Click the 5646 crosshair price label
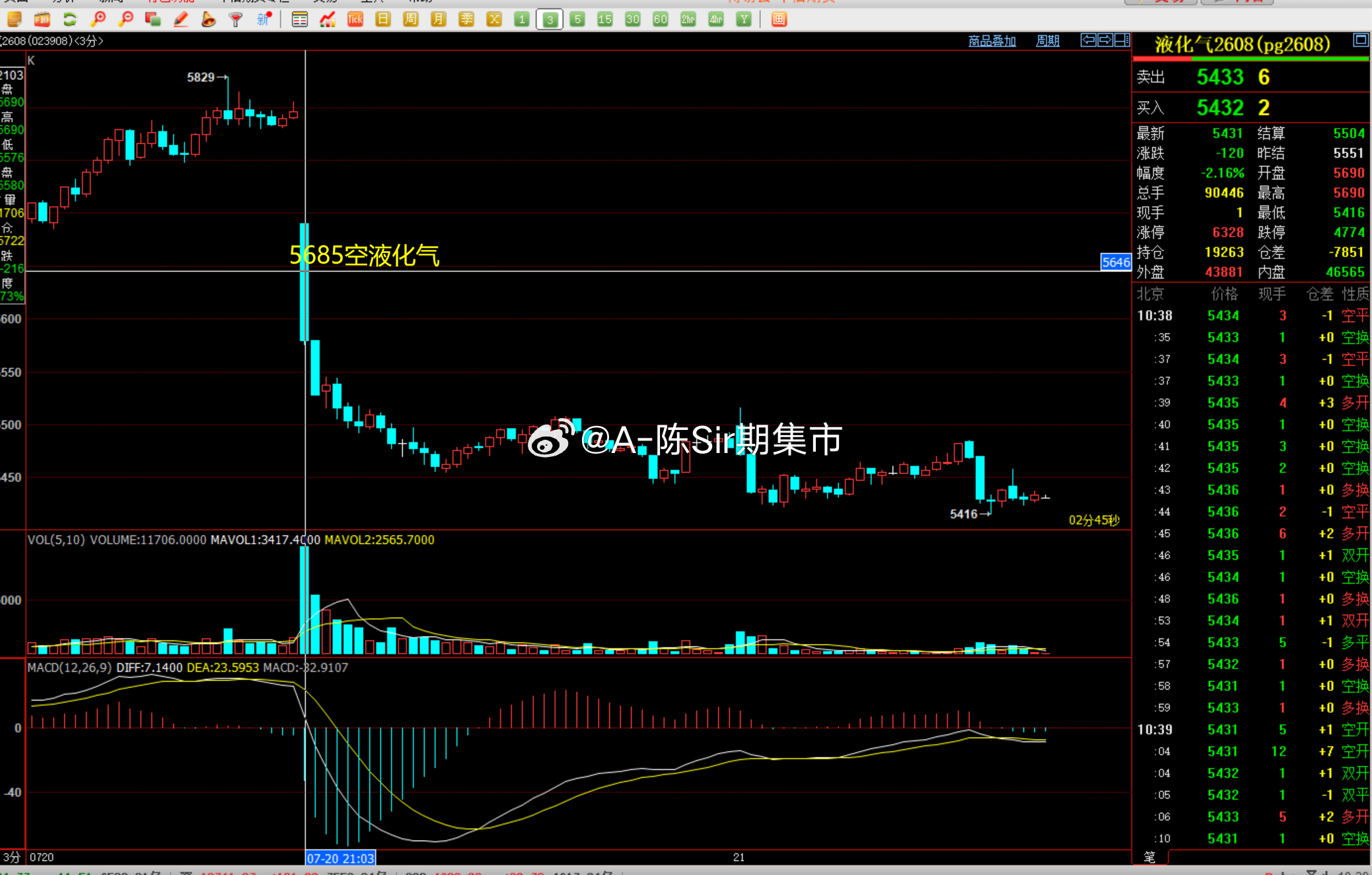Image resolution: width=1372 pixels, height=875 pixels. point(1116,262)
